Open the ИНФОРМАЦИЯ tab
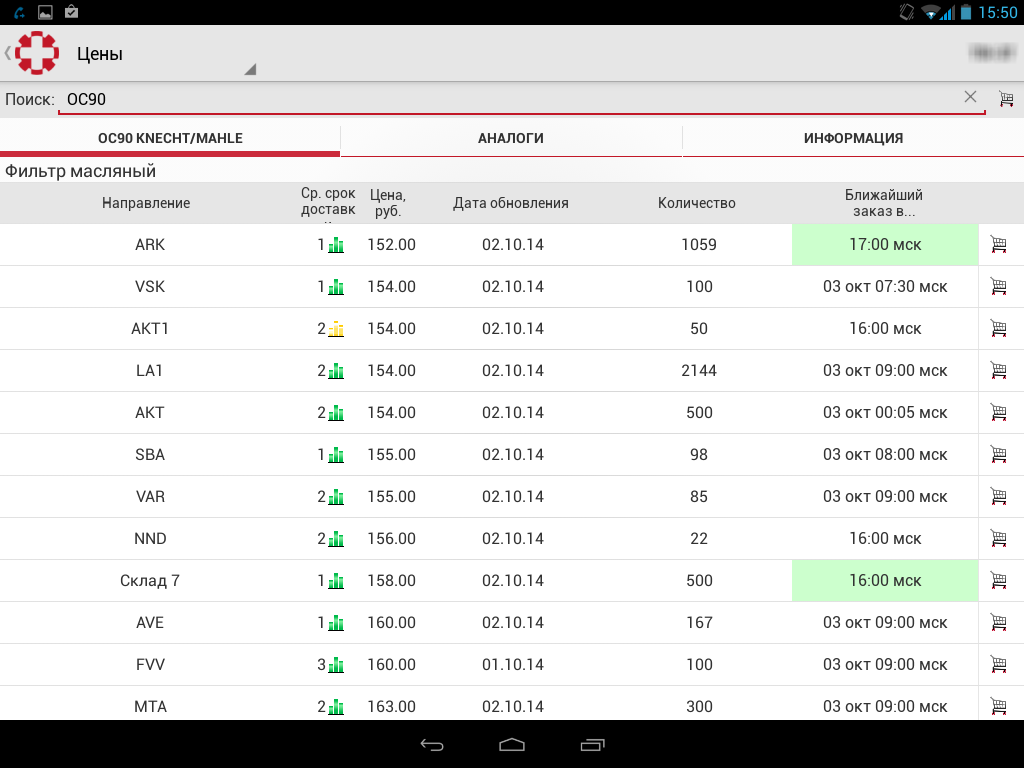 point(853,139)
